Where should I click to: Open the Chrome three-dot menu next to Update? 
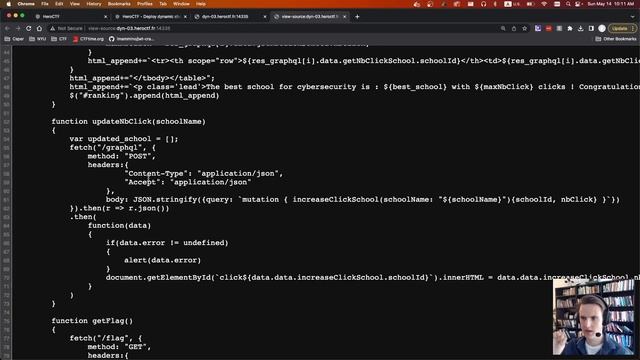click(633, 29)
